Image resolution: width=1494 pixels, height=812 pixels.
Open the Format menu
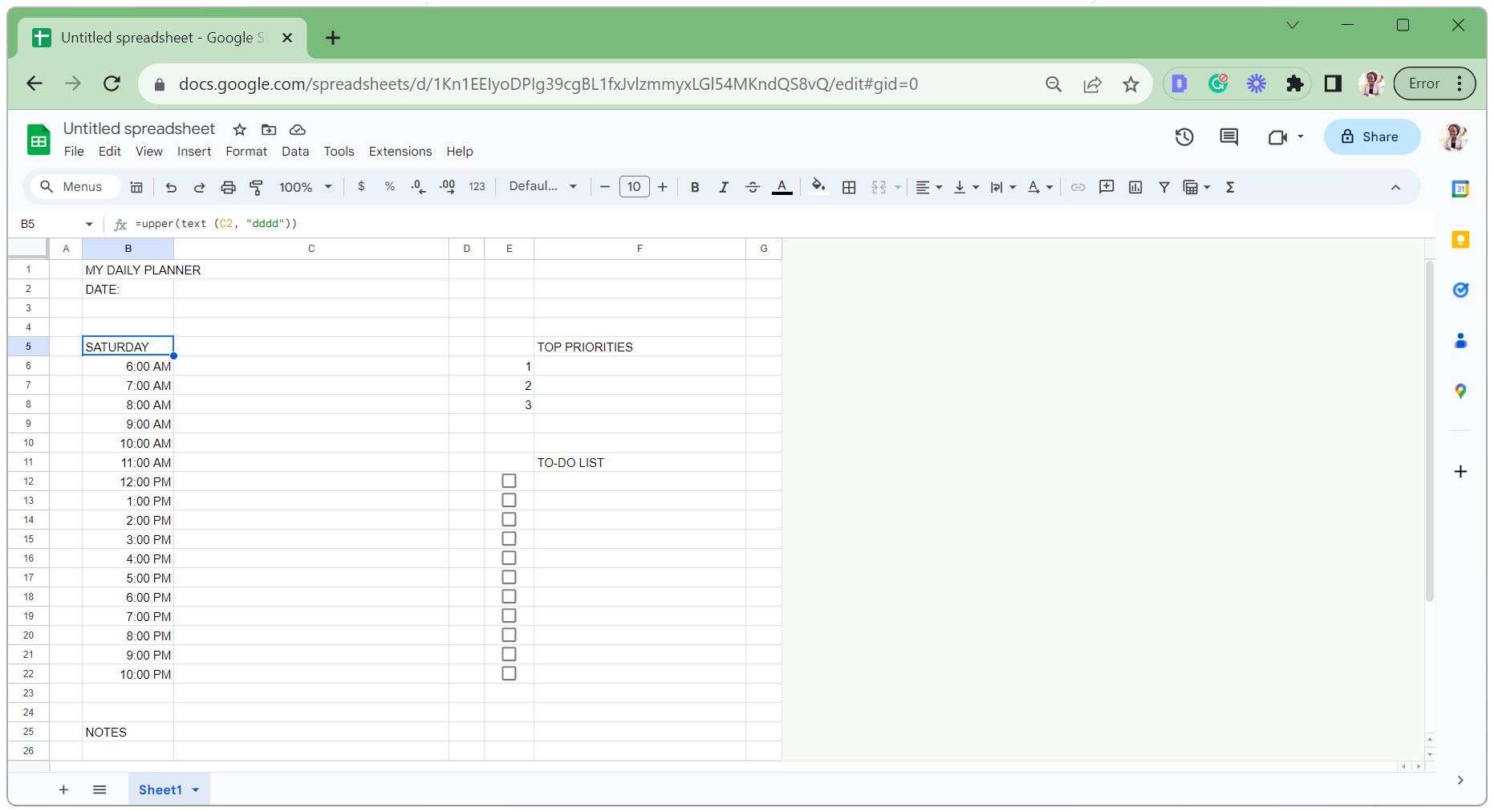point(246,151)
